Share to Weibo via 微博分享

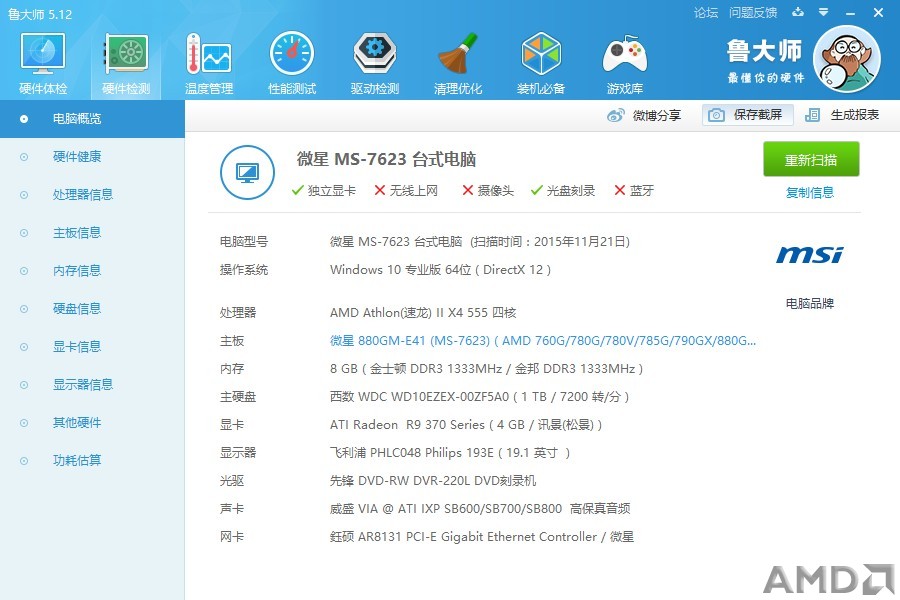(644, 115)
